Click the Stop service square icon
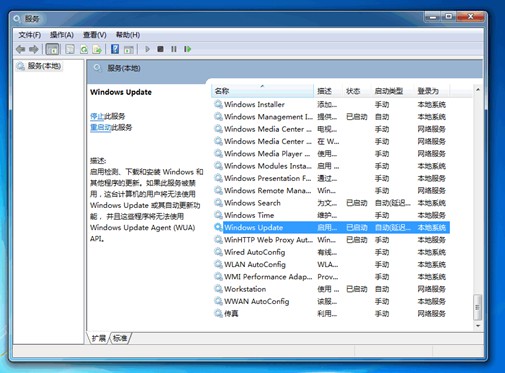The width and height of the screenshot is (505, 373). coord(160,49)
